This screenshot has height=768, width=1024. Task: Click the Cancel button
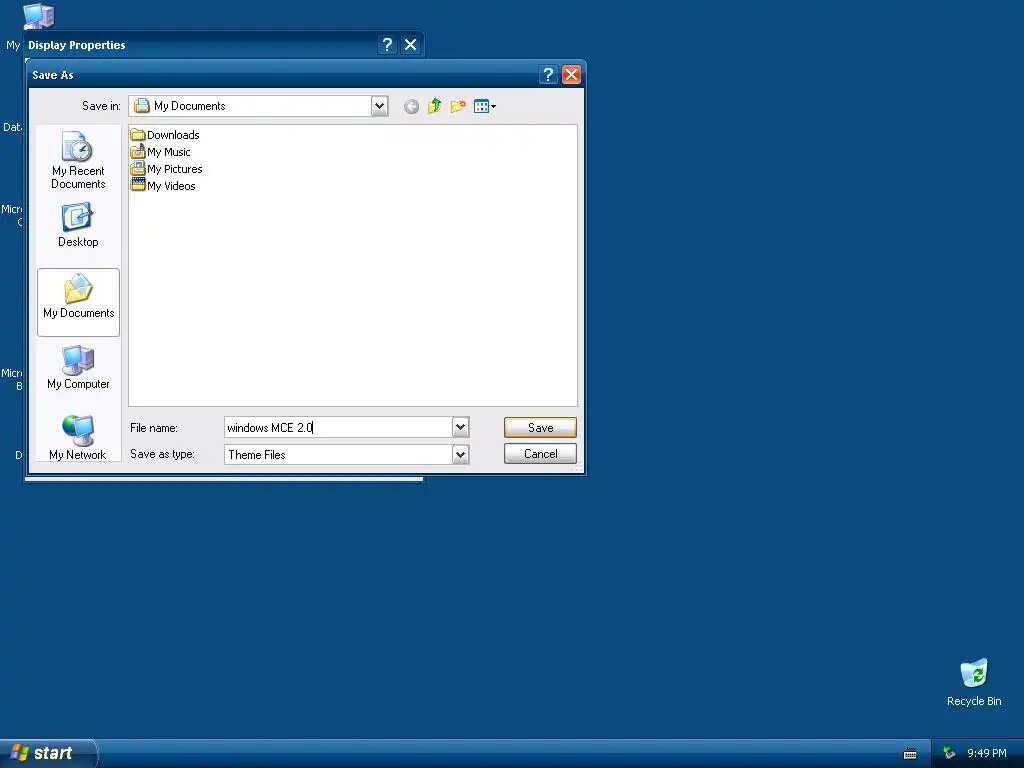coord(540,454)
